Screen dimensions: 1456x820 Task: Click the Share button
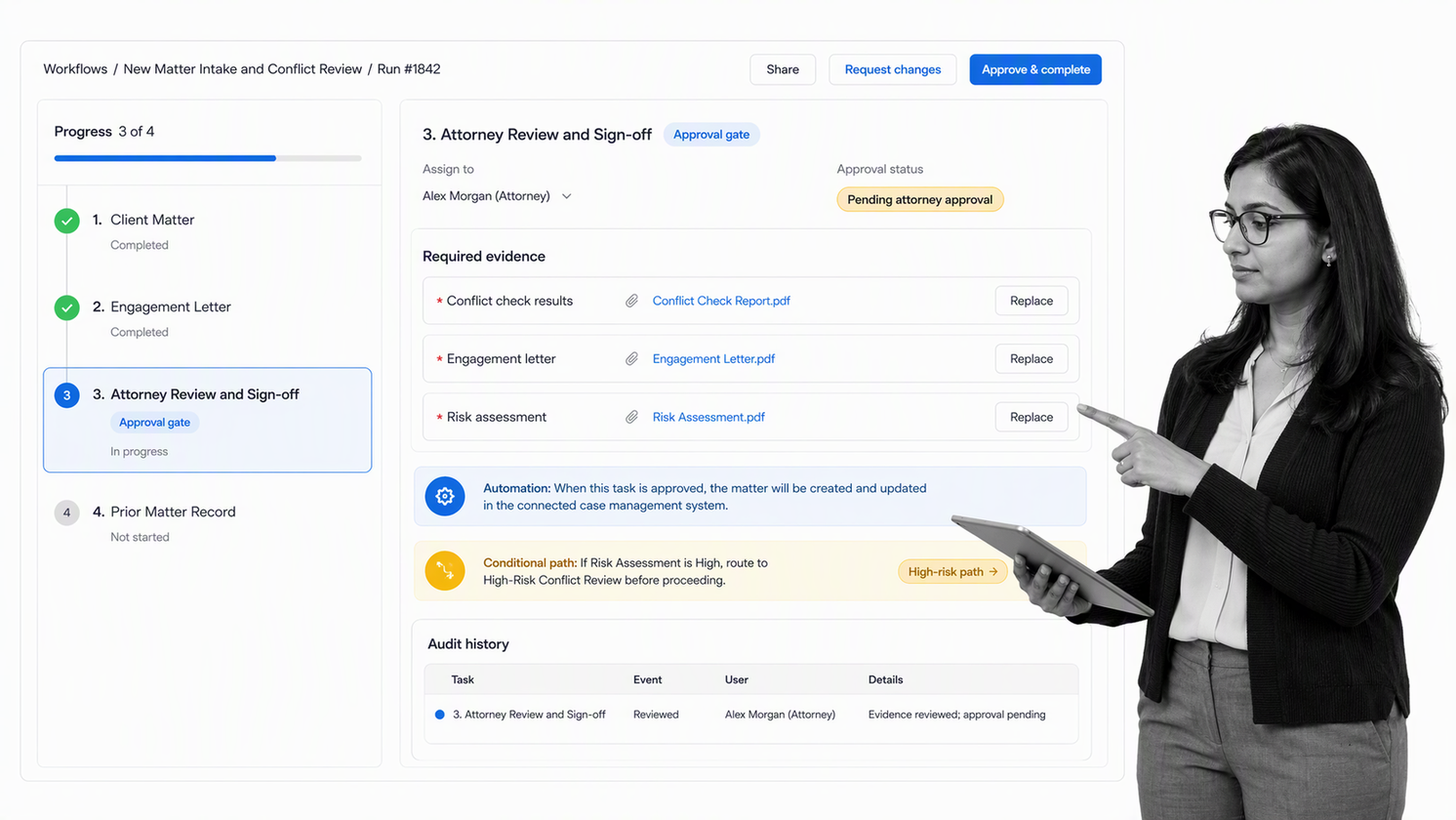tap(783, 69)
